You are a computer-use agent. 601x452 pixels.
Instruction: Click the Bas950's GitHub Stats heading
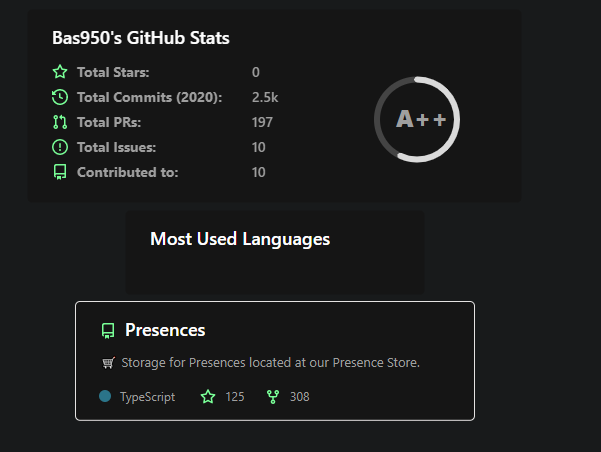[x=141, y=38]
